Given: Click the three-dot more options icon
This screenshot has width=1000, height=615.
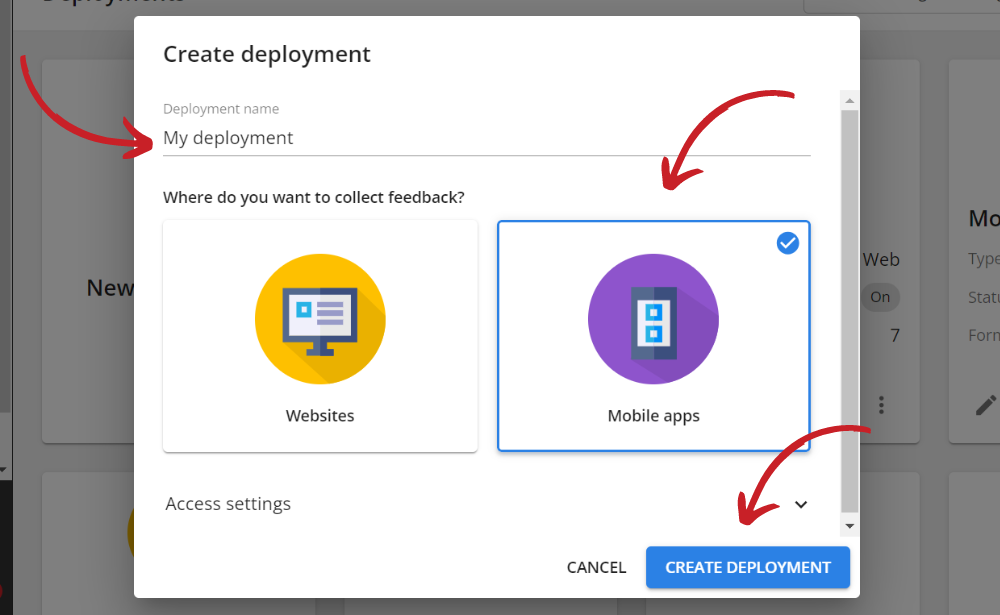Looking at the screenshot, I should tap(881, 405).
